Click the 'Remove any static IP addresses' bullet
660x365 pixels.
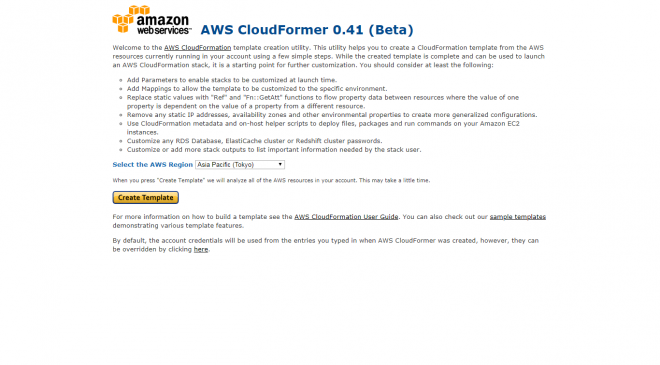(332, 115)
